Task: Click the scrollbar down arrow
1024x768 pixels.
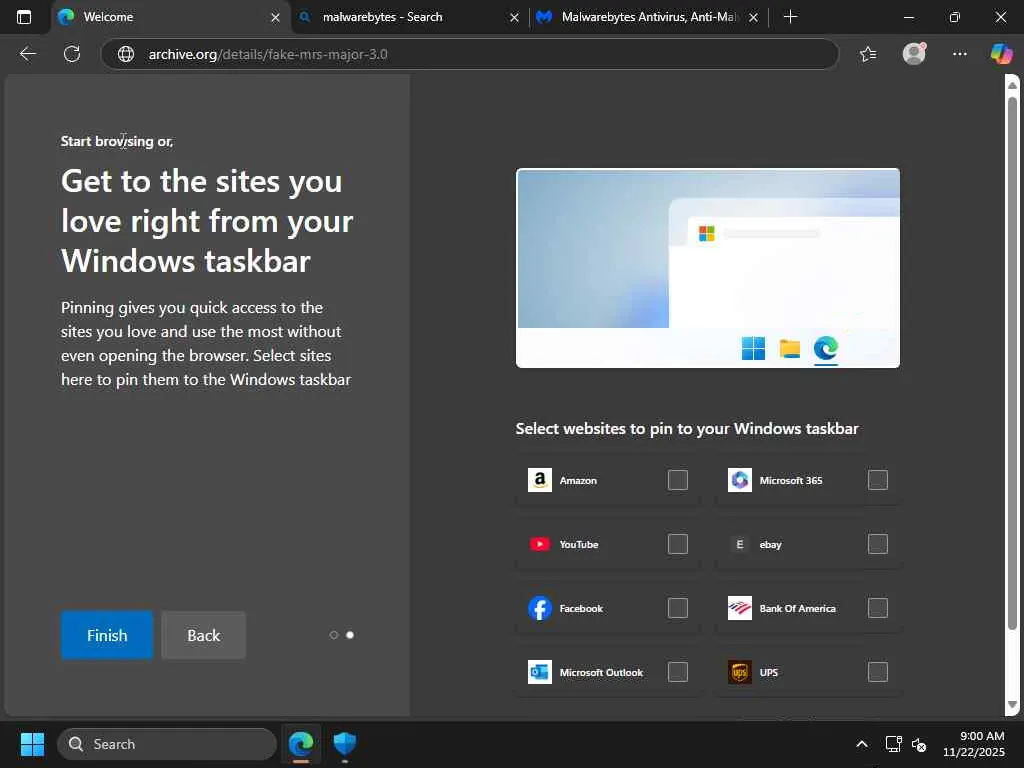Action: coord(1013,705)
